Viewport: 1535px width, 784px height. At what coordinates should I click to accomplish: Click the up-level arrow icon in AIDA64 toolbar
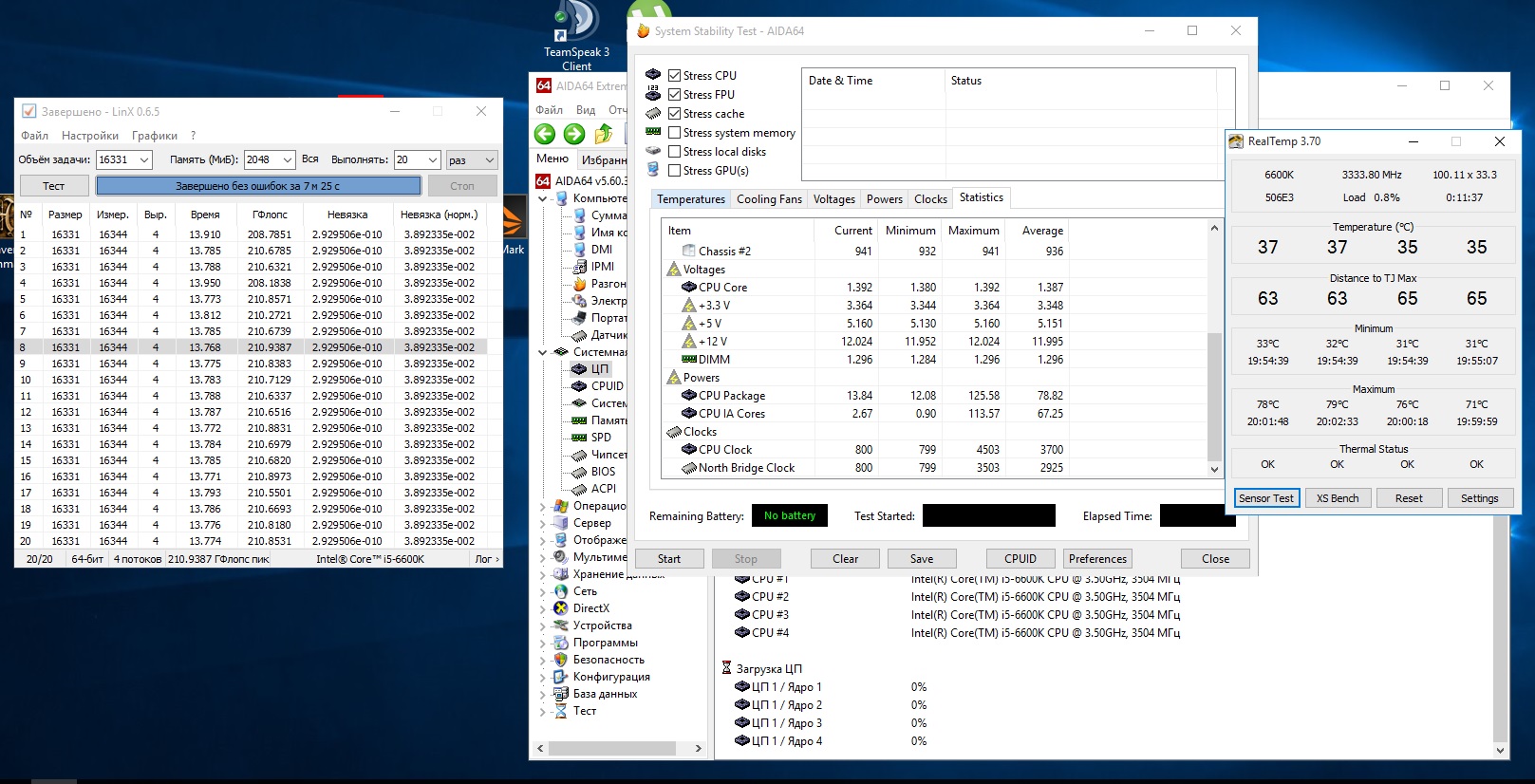[604, 134]
